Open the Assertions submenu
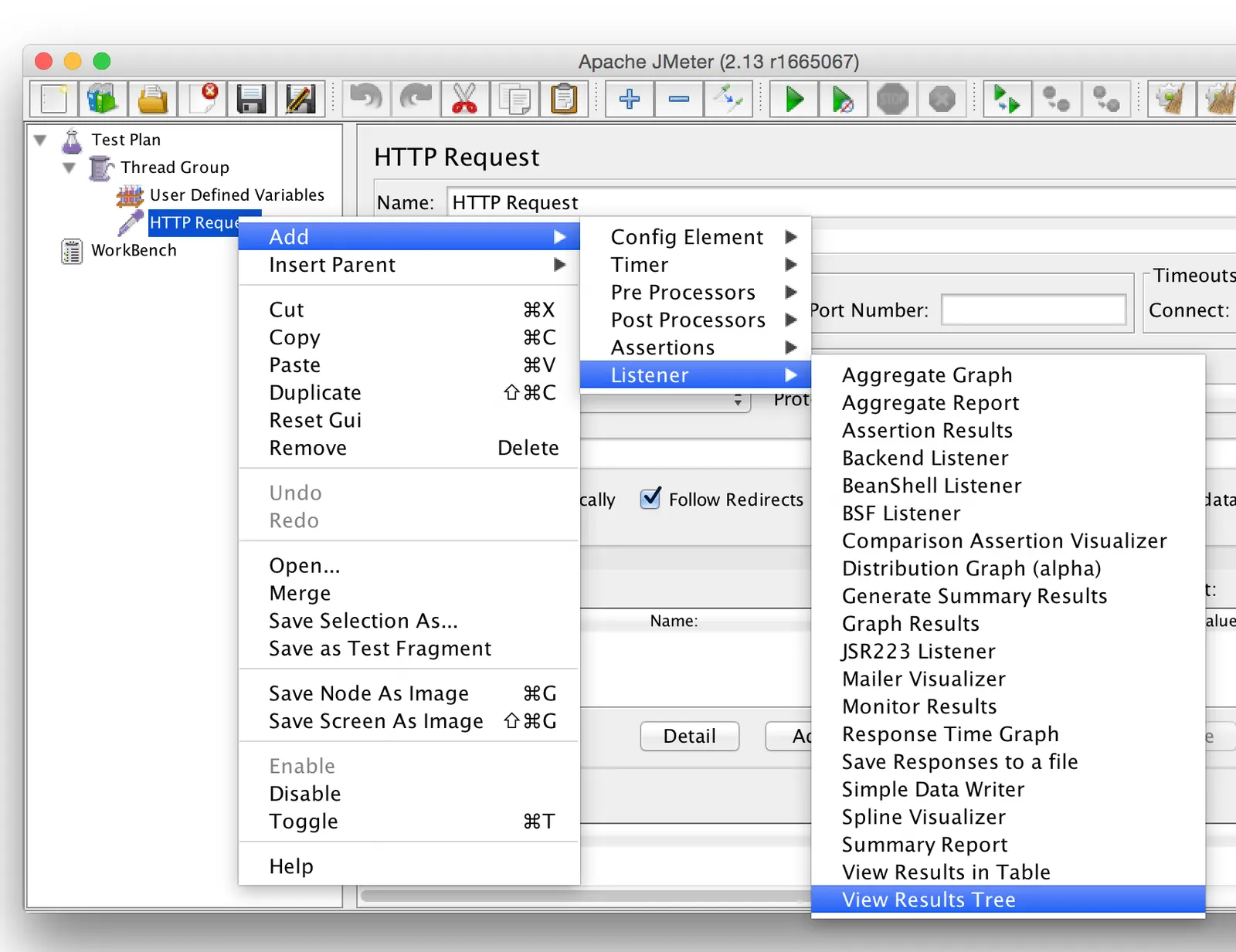The height and width of the screenshot is (952, 1236). [695, 347]
